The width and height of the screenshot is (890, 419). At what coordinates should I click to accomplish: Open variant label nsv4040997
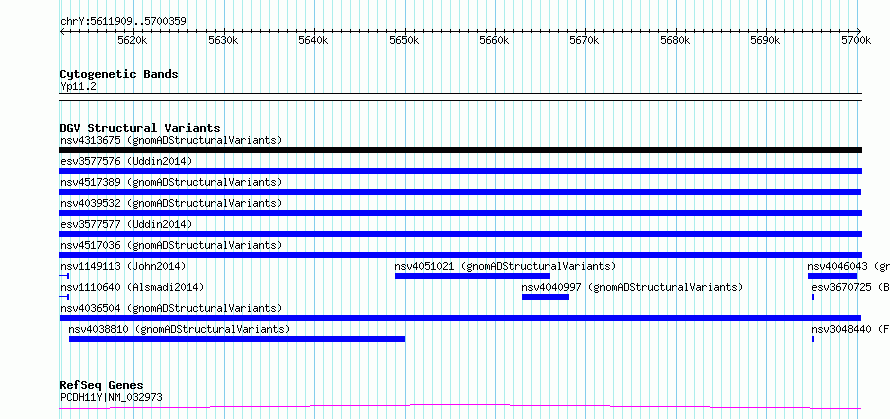[x=632, y=287]
